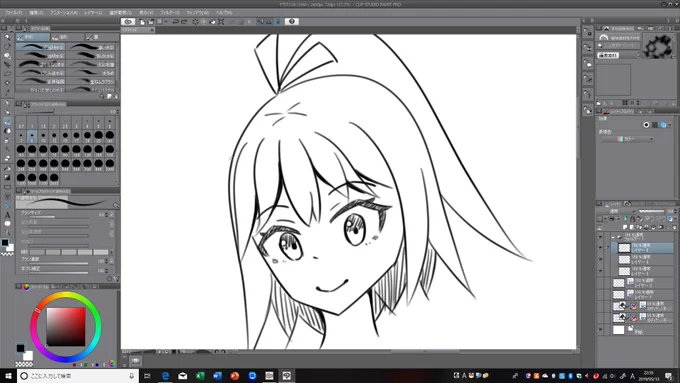Hide the paper layer via eye icon
Image resolution: width=680 pixels, height=383 pixels.
click(x=600, y=330)
